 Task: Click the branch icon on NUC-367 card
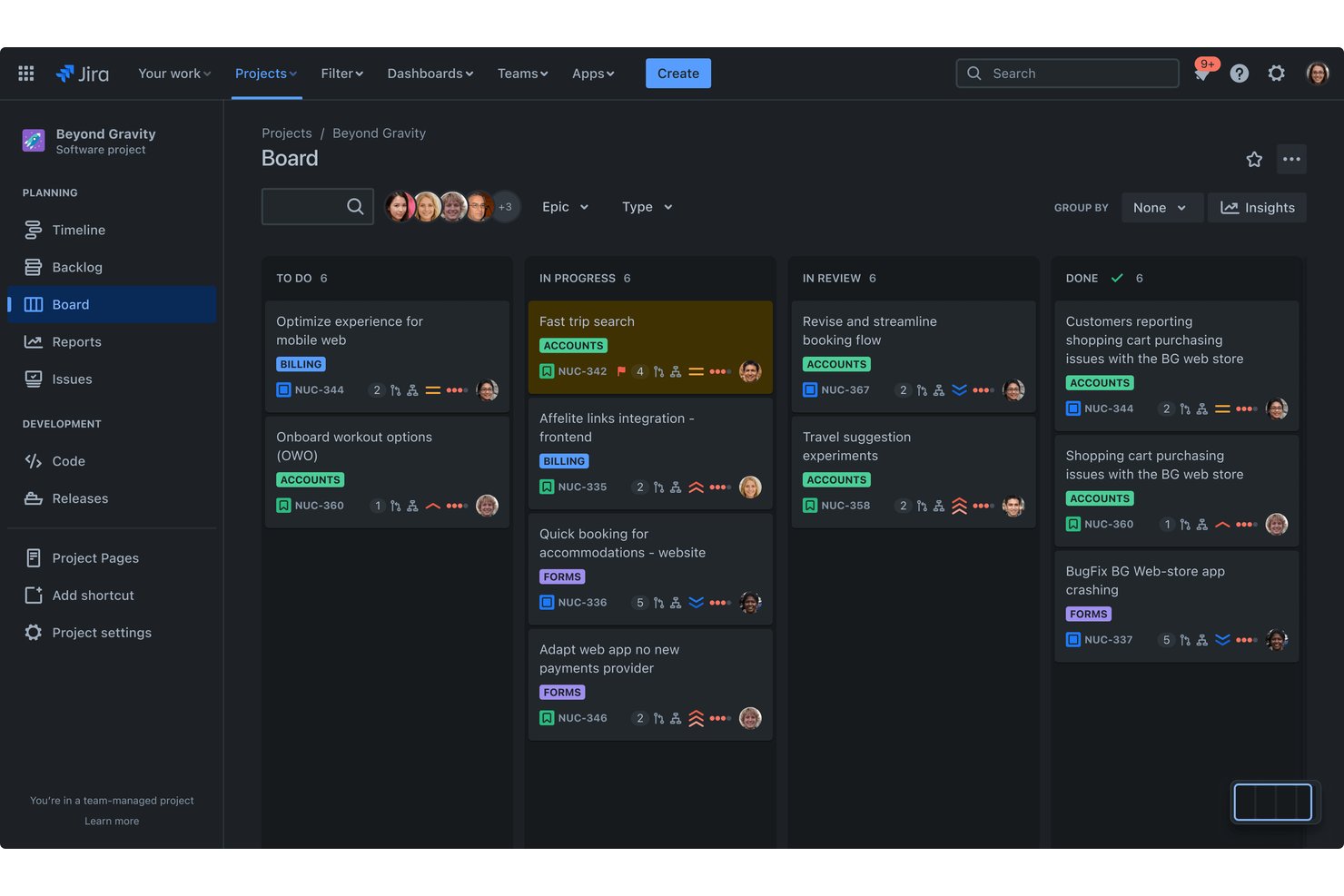coord(923,390)
